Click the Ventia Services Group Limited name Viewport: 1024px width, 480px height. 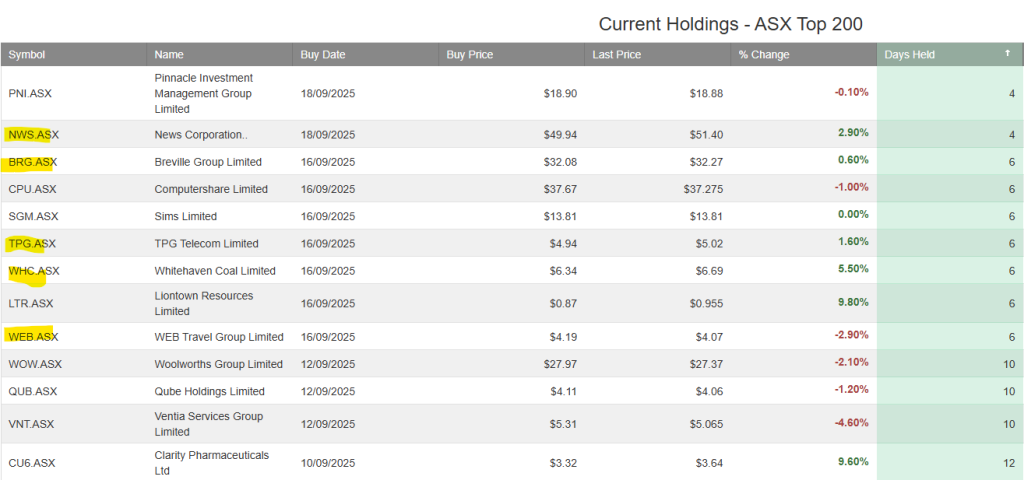coord(208,424)
